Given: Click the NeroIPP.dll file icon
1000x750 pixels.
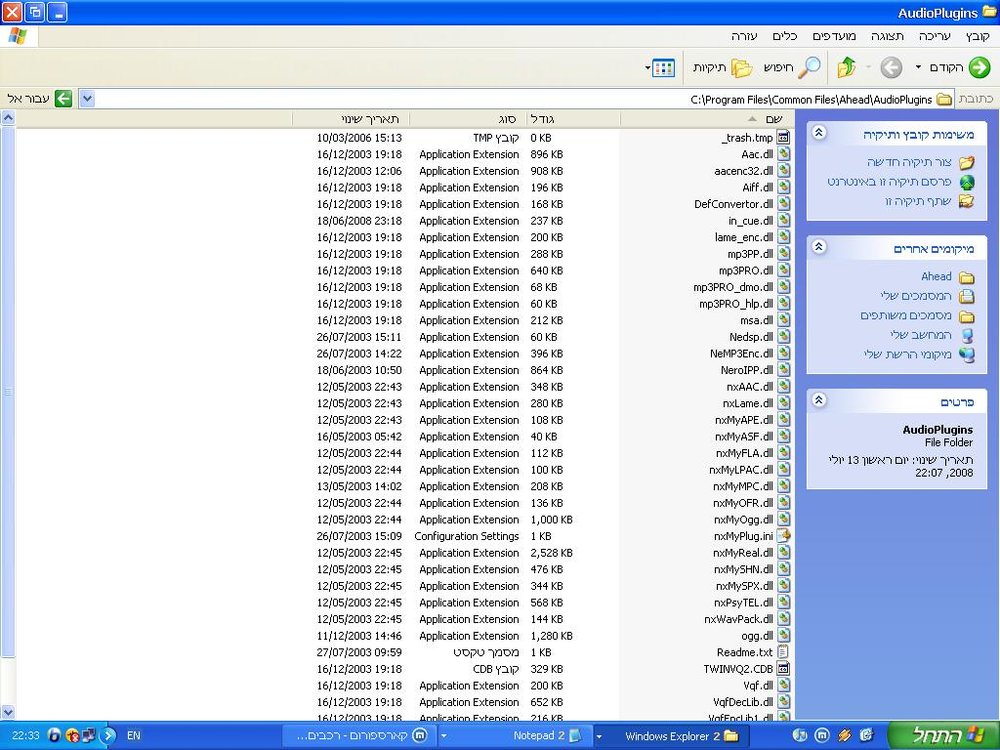Looking at the screenshot, I should [x=783, y=369].
